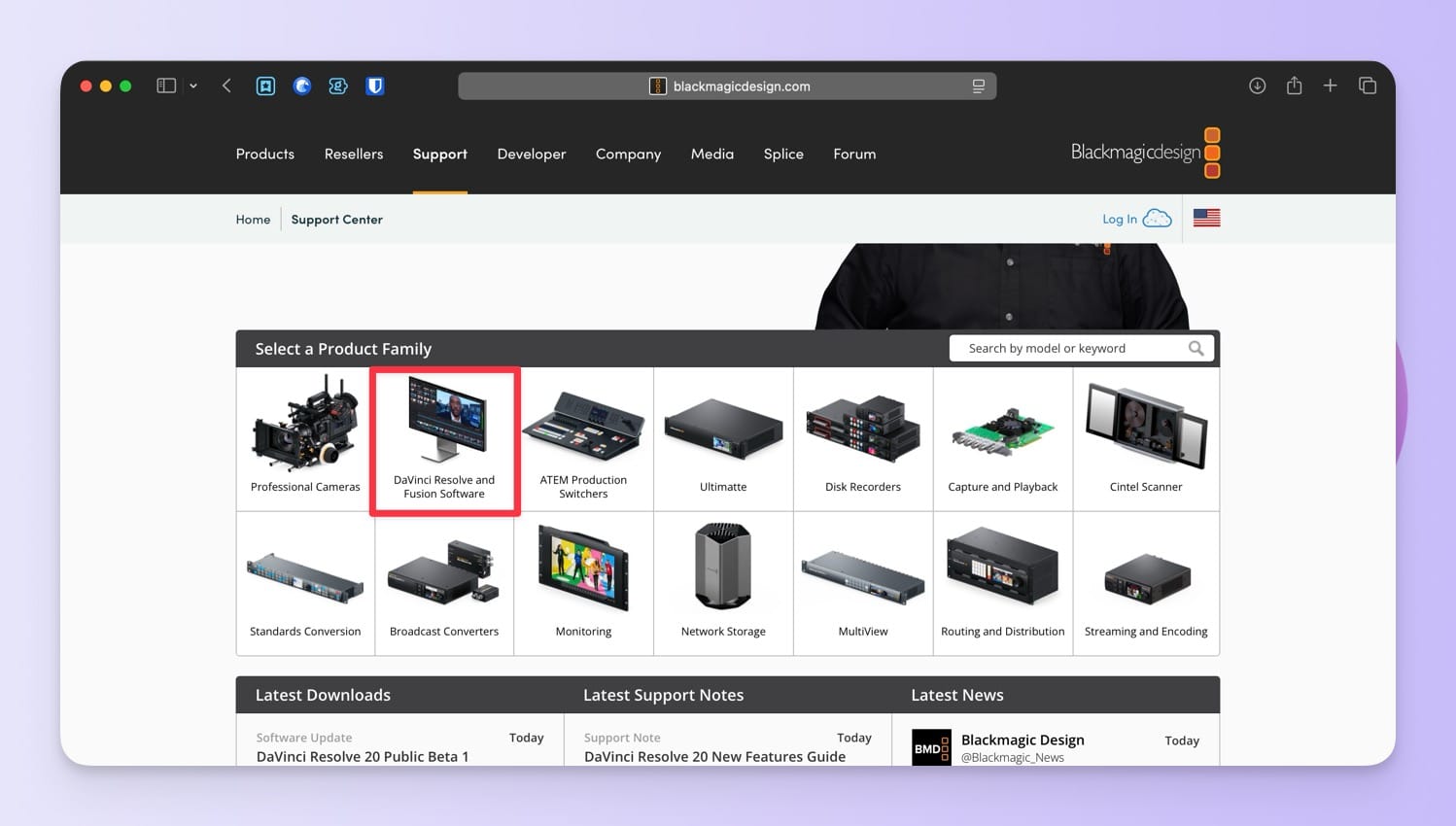Image resolution: width=1456 pixels, height=826 pixels.
Task: Click the Latest News header
Action: pyautogui.click(x=957, y=695)
